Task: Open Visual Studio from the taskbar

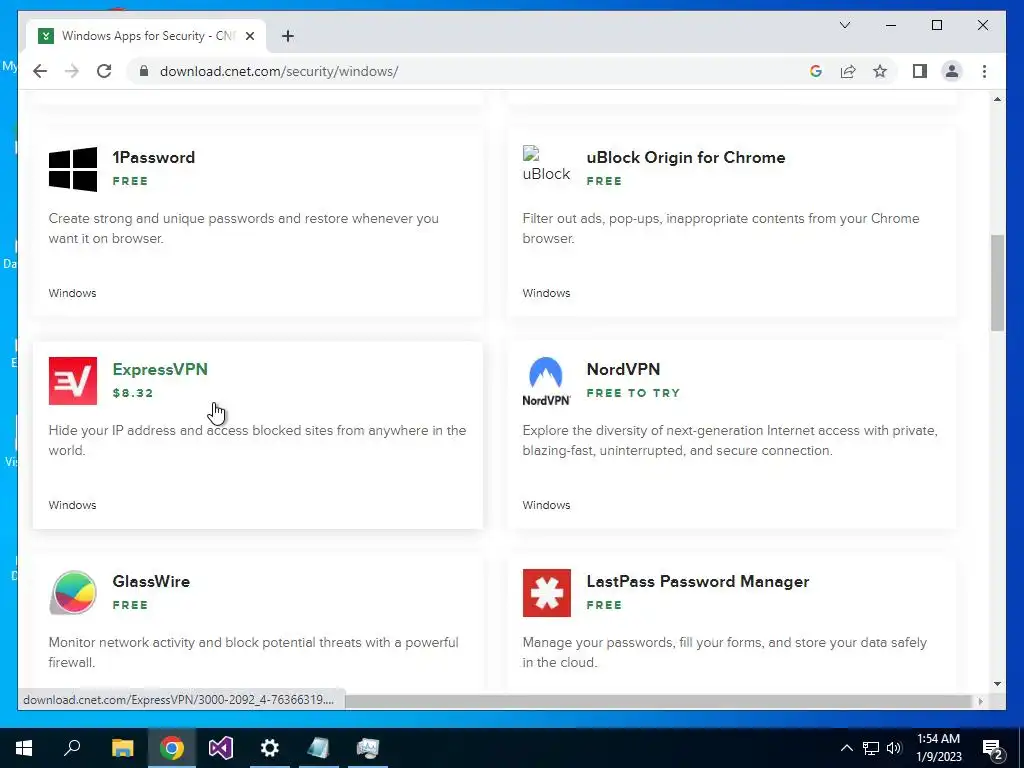Action: tap(221, 748)
